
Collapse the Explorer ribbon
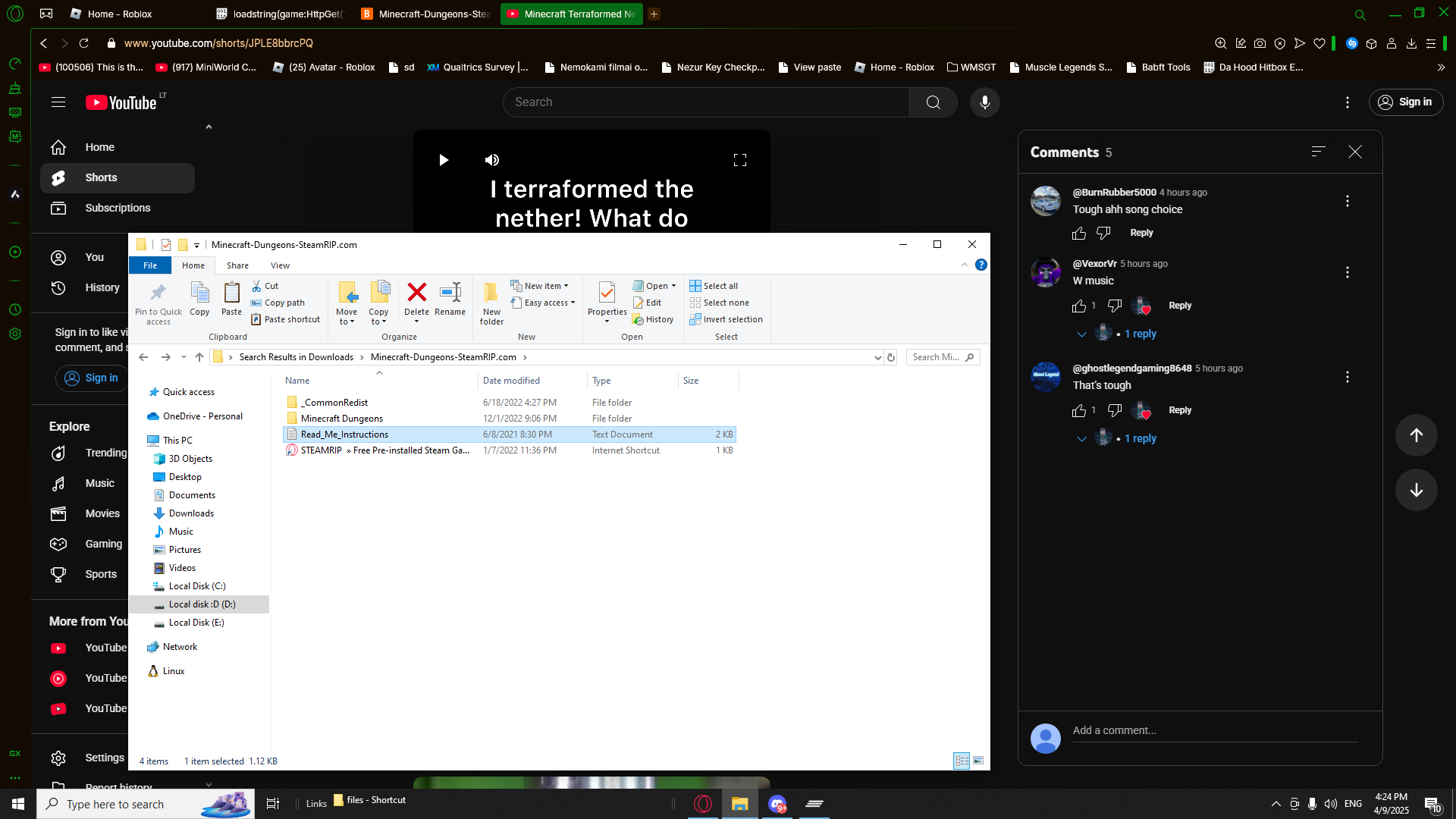click(x=964, y=265)
